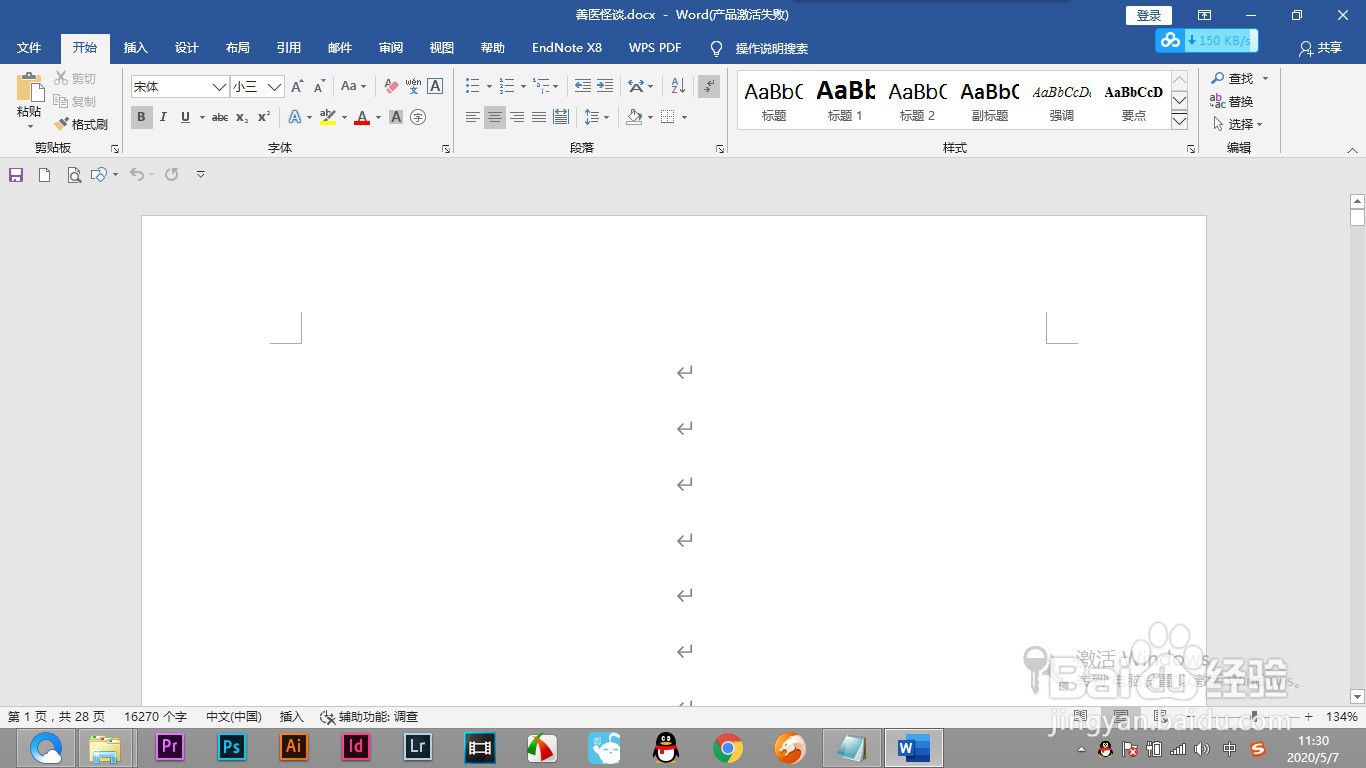
Task: Click the superscript x² icon
Action: pyautogui.click(x=264, y=117)
